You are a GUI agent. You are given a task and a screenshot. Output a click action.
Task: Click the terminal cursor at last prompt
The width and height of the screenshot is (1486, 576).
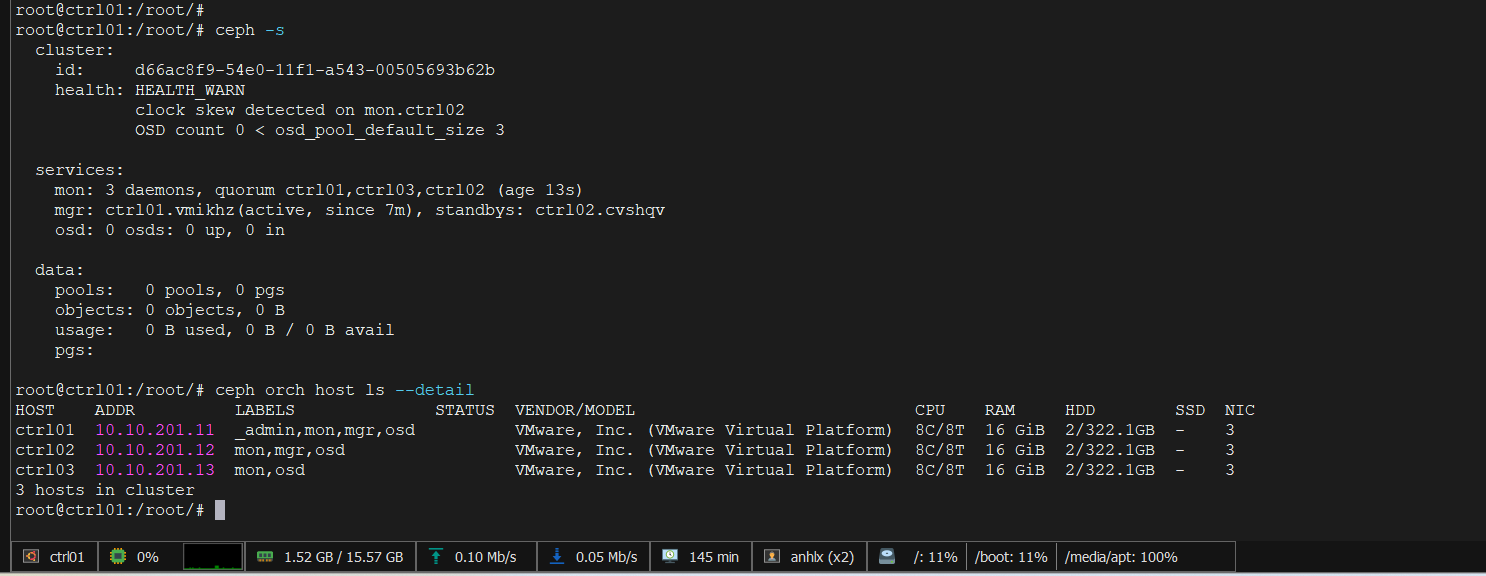point(220,510)
